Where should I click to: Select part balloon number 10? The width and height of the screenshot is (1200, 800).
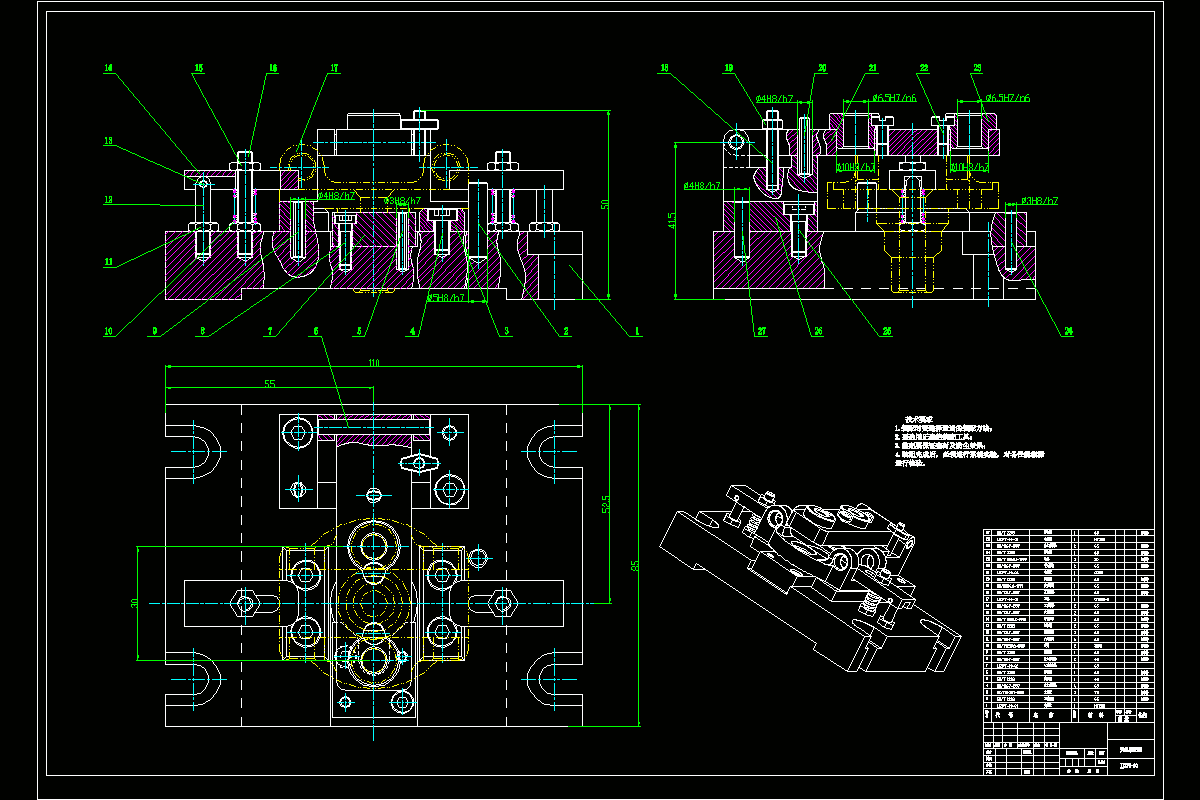pyautogui.click(x=108, y=332)
